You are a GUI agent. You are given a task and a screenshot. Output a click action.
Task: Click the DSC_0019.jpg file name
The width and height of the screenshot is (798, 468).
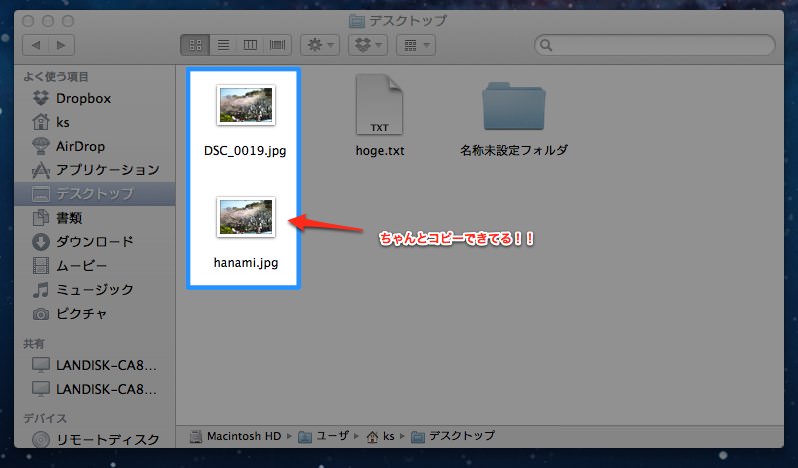pos(245,151)
